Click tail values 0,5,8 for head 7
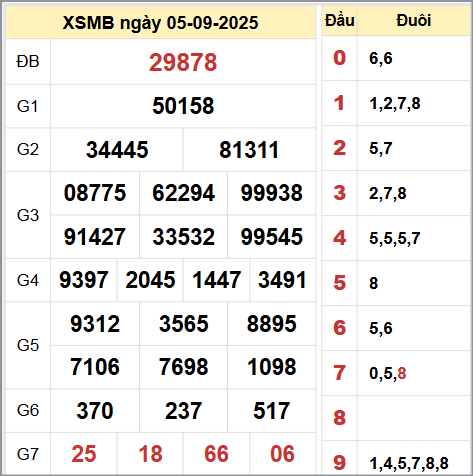This screenshot has height=476, width=473. (388, 373)
